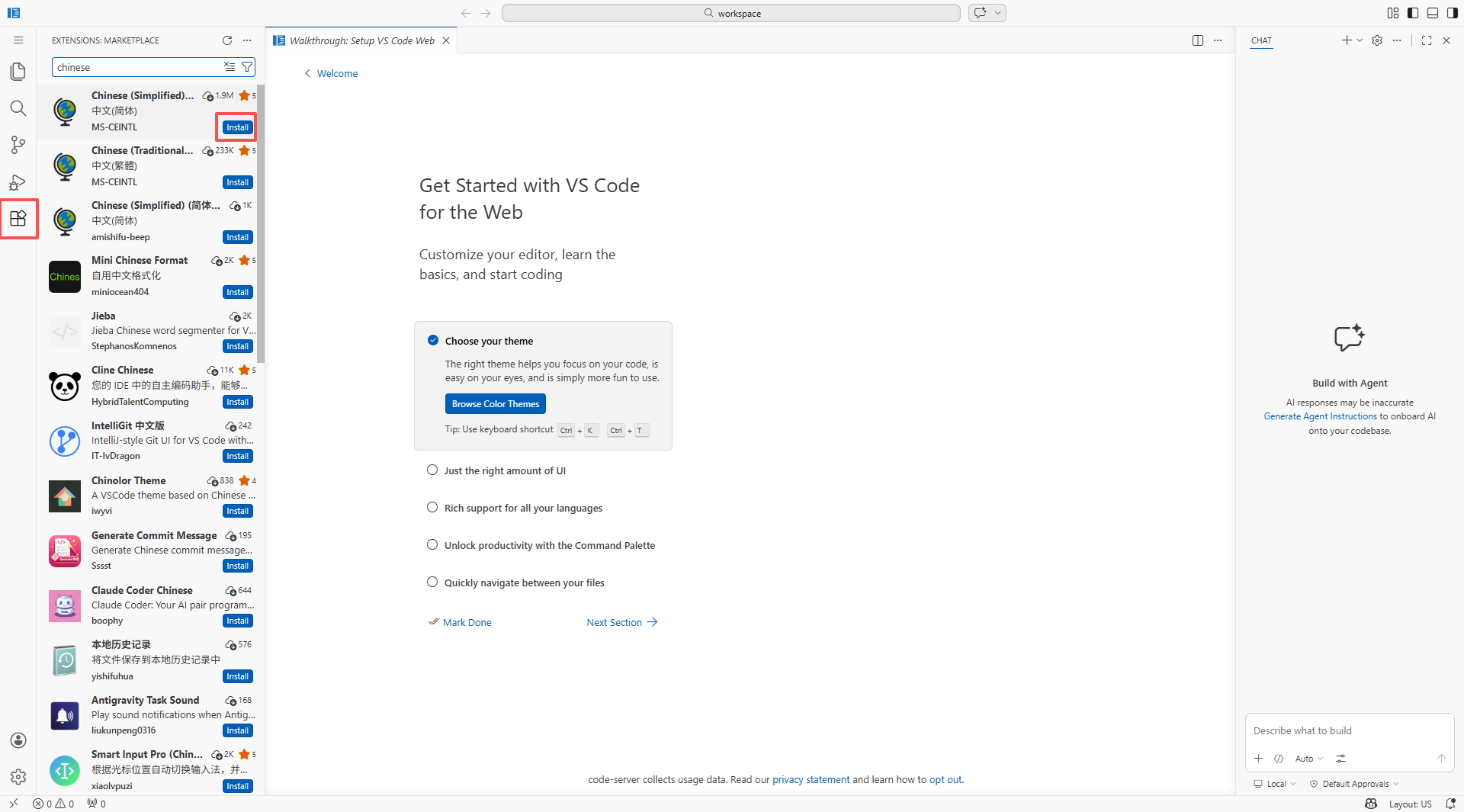
Task: Select the Source Control icon
Action: [18, 145]
